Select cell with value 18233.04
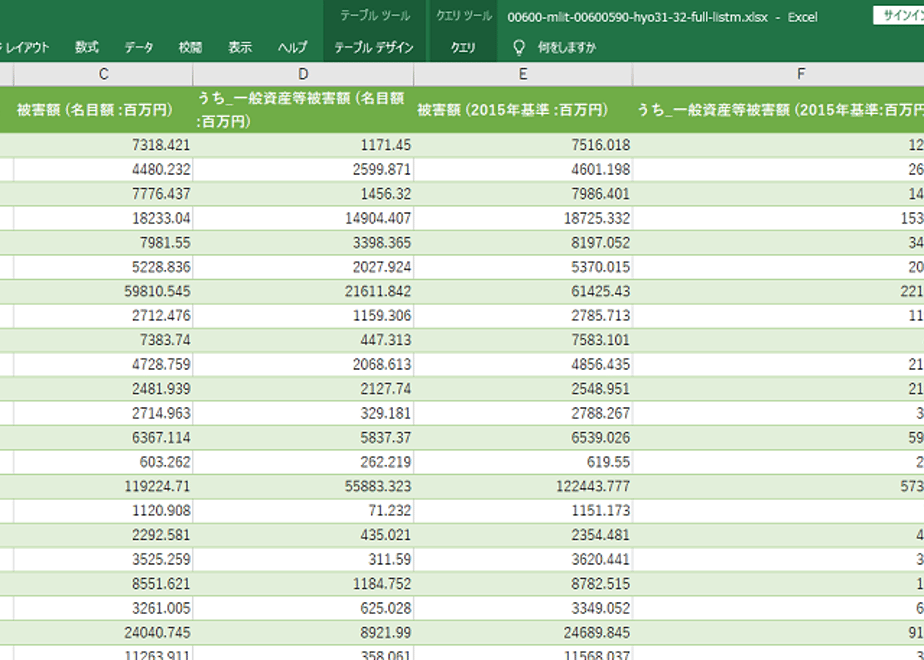Viewport: 924px width, 660px height. click(103, 219)
